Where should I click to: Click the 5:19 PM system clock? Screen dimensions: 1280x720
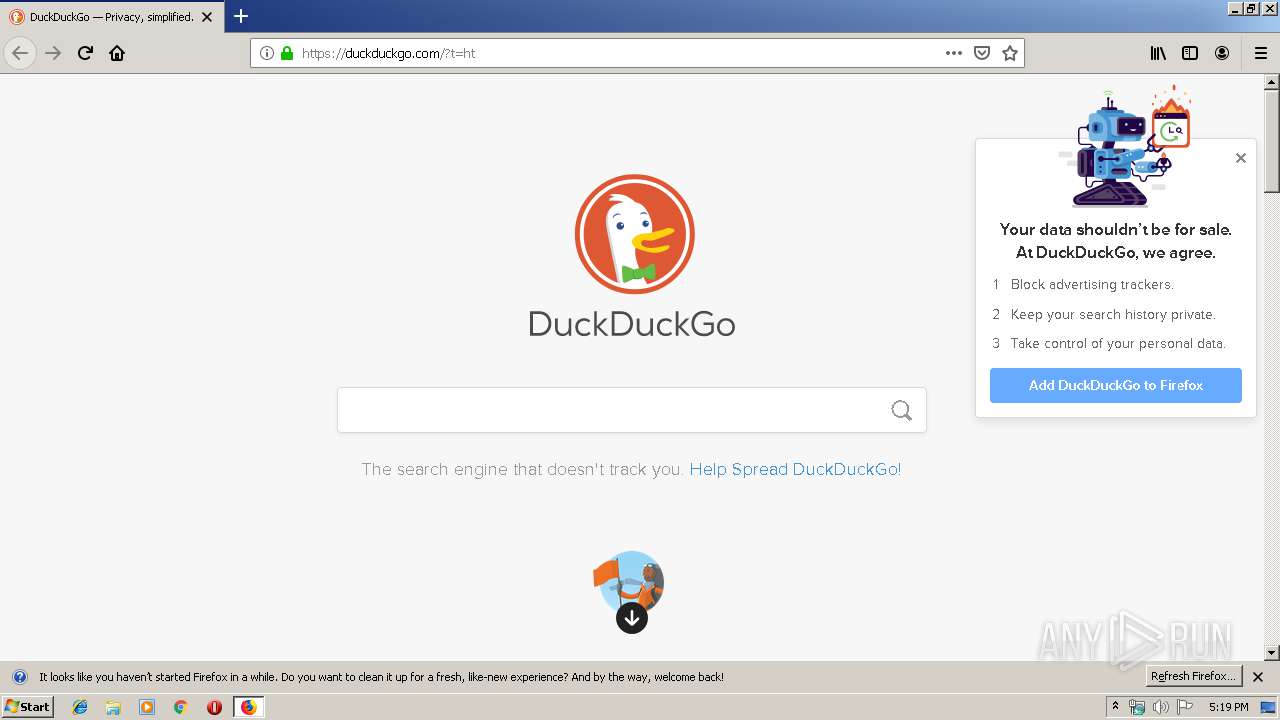(1228, 707)
